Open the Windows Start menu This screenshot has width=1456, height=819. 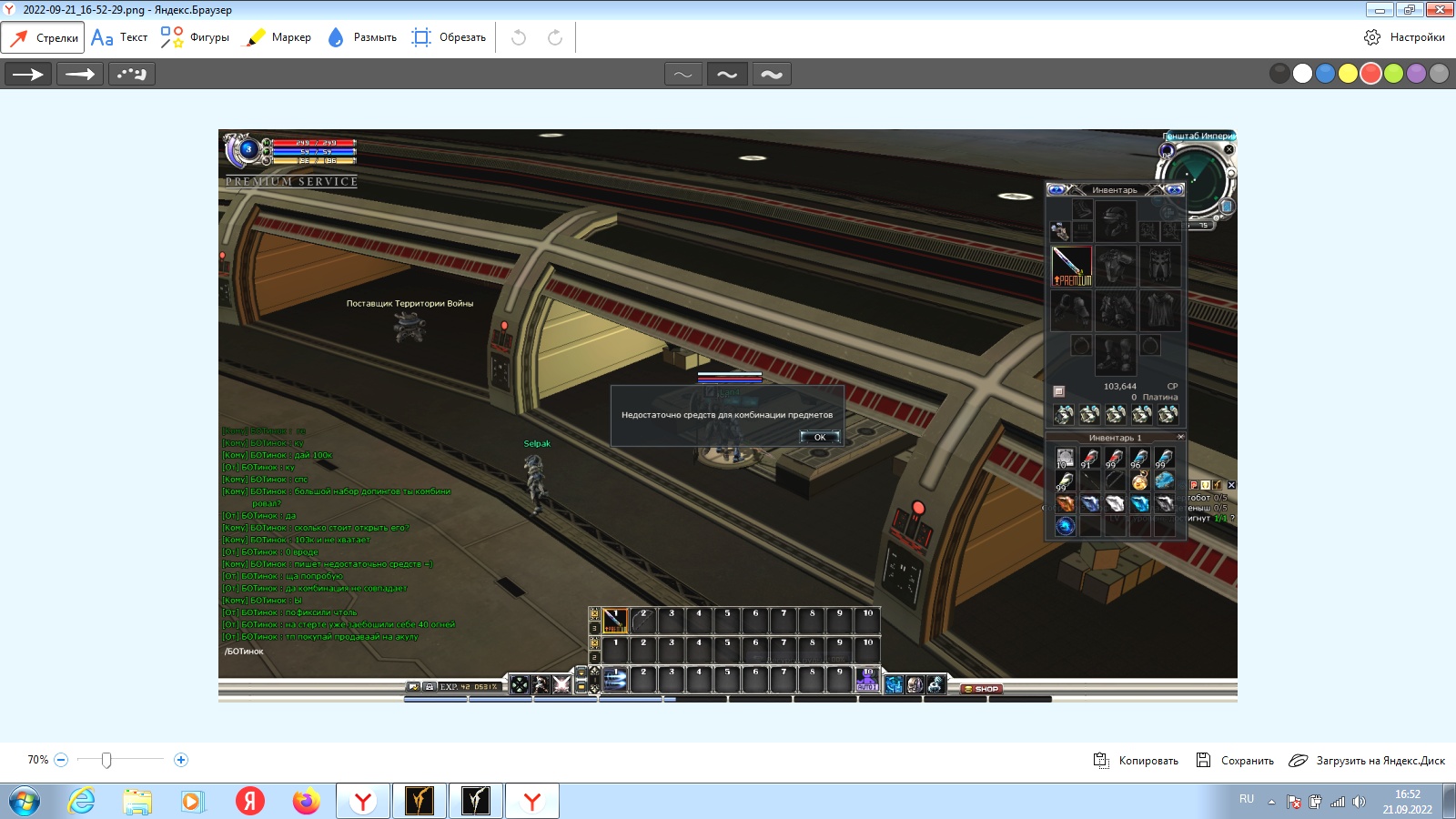(x=25, y=802)
